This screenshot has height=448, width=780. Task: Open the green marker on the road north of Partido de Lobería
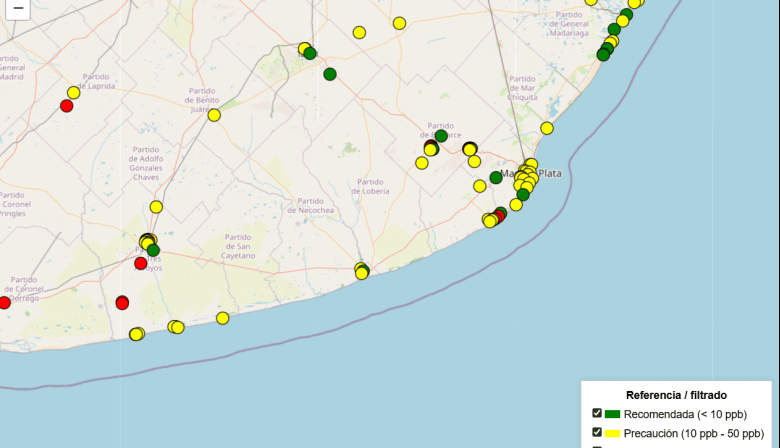coord(330,75)
